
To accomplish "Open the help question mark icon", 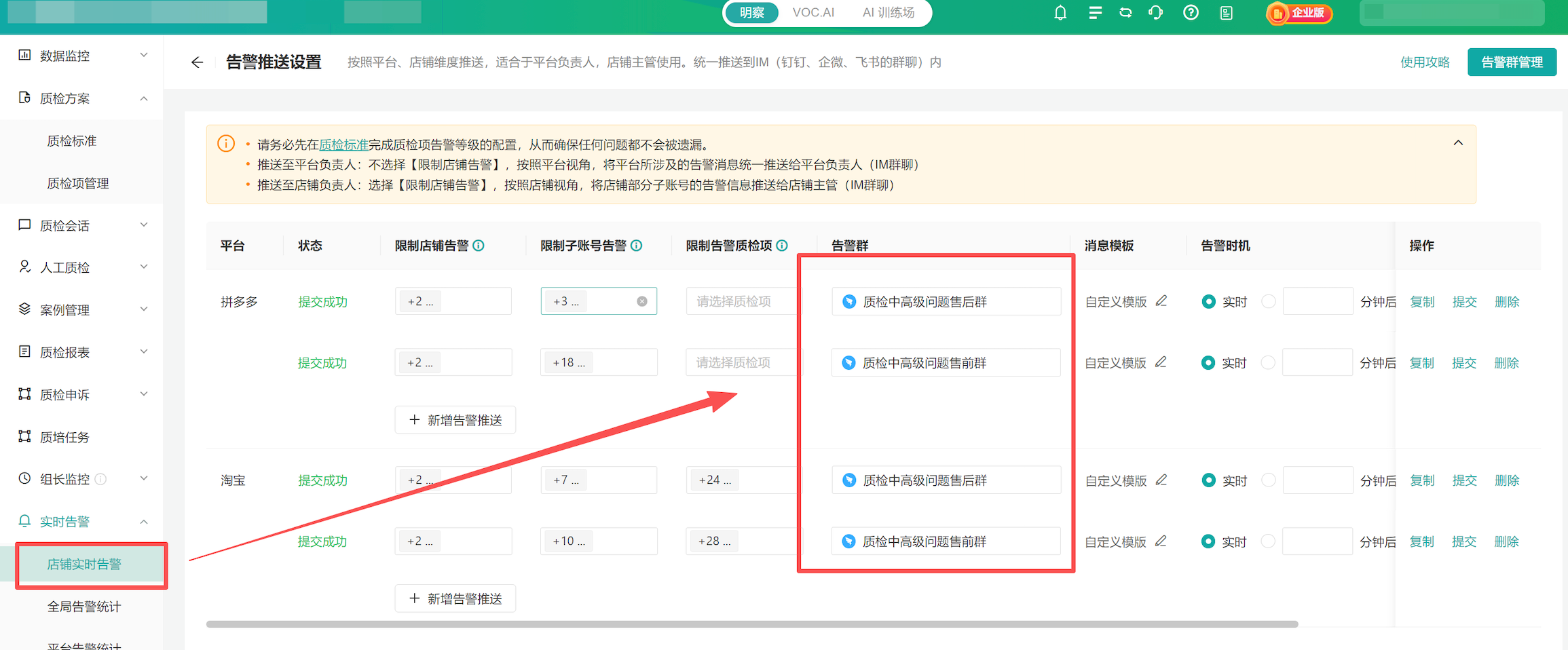I will coord(1190,12).
